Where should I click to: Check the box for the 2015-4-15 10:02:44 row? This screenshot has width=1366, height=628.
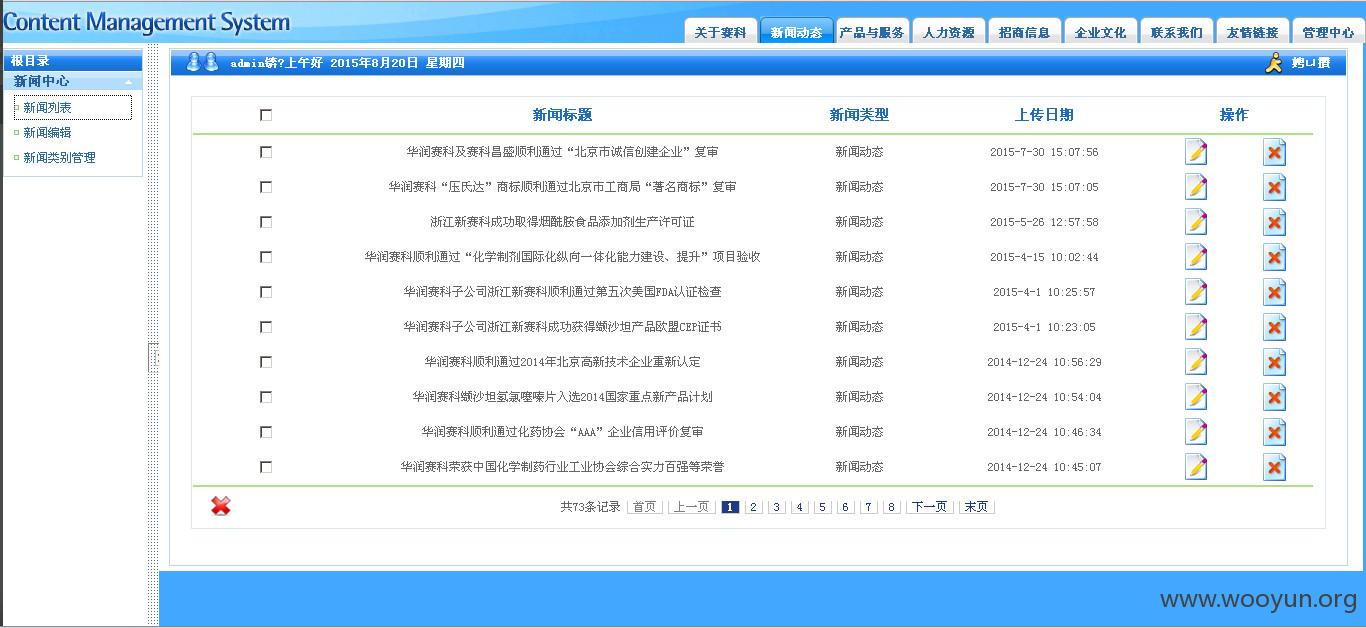[x=266, y=257]
